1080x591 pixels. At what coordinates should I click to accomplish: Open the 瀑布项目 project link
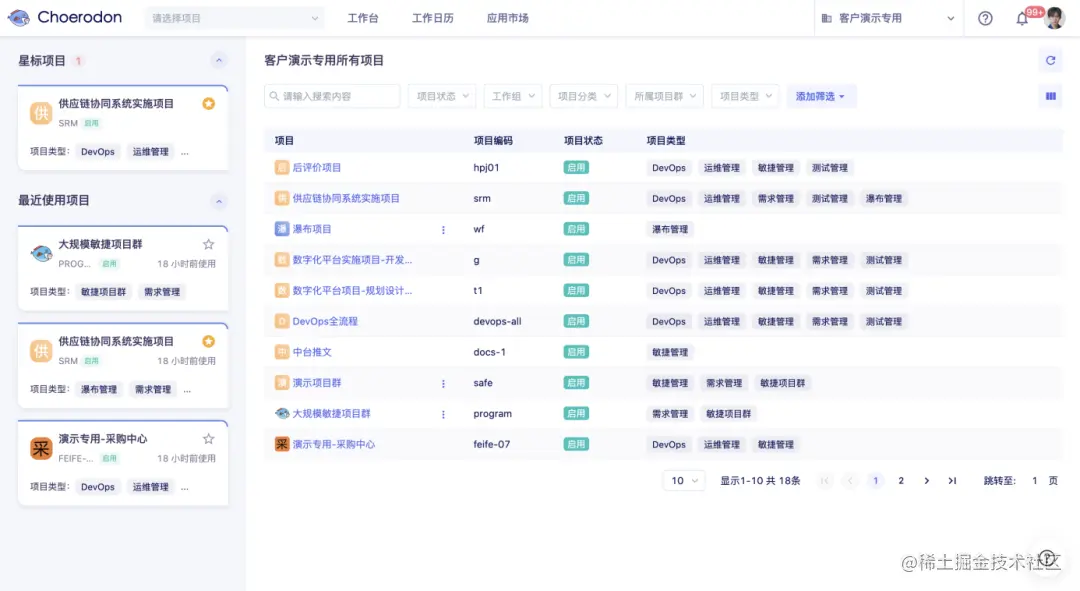(312, 229)
